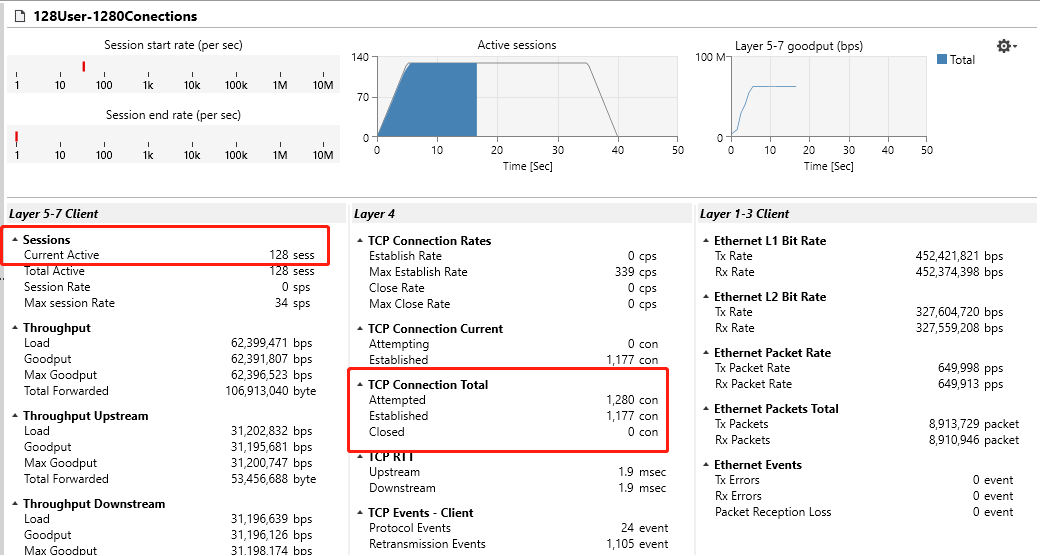This screenshot has width=1040, height=556.
Task: Click the Layer 5-7 goodput chart
Action: [828, 97]
